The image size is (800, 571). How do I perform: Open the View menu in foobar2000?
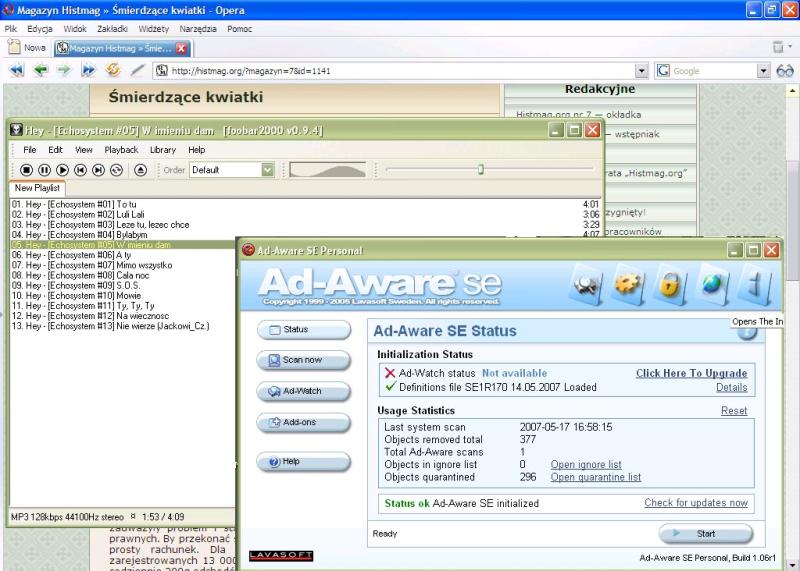(84, 150)
